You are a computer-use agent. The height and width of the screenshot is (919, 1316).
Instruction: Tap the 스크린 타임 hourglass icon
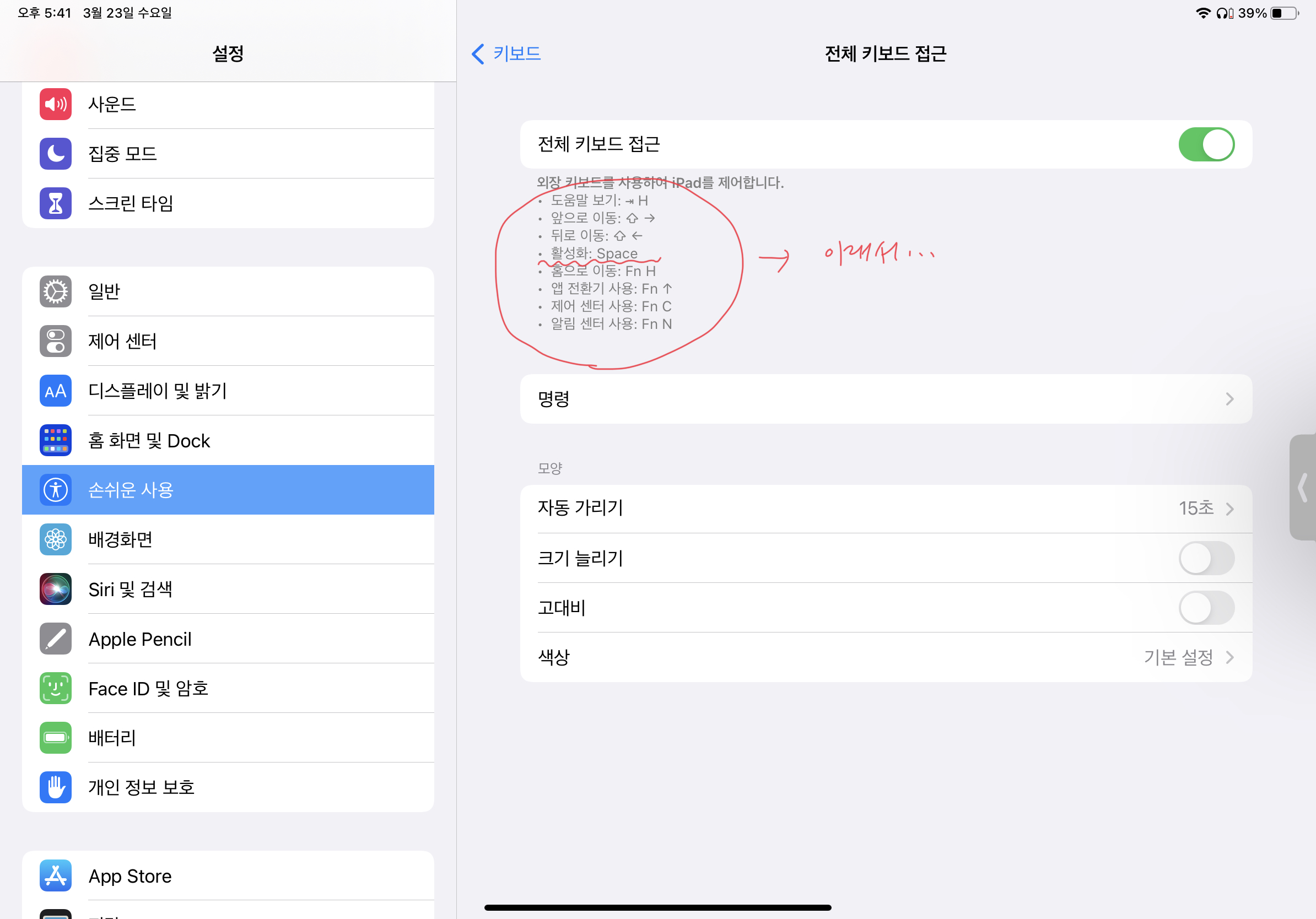56,203
